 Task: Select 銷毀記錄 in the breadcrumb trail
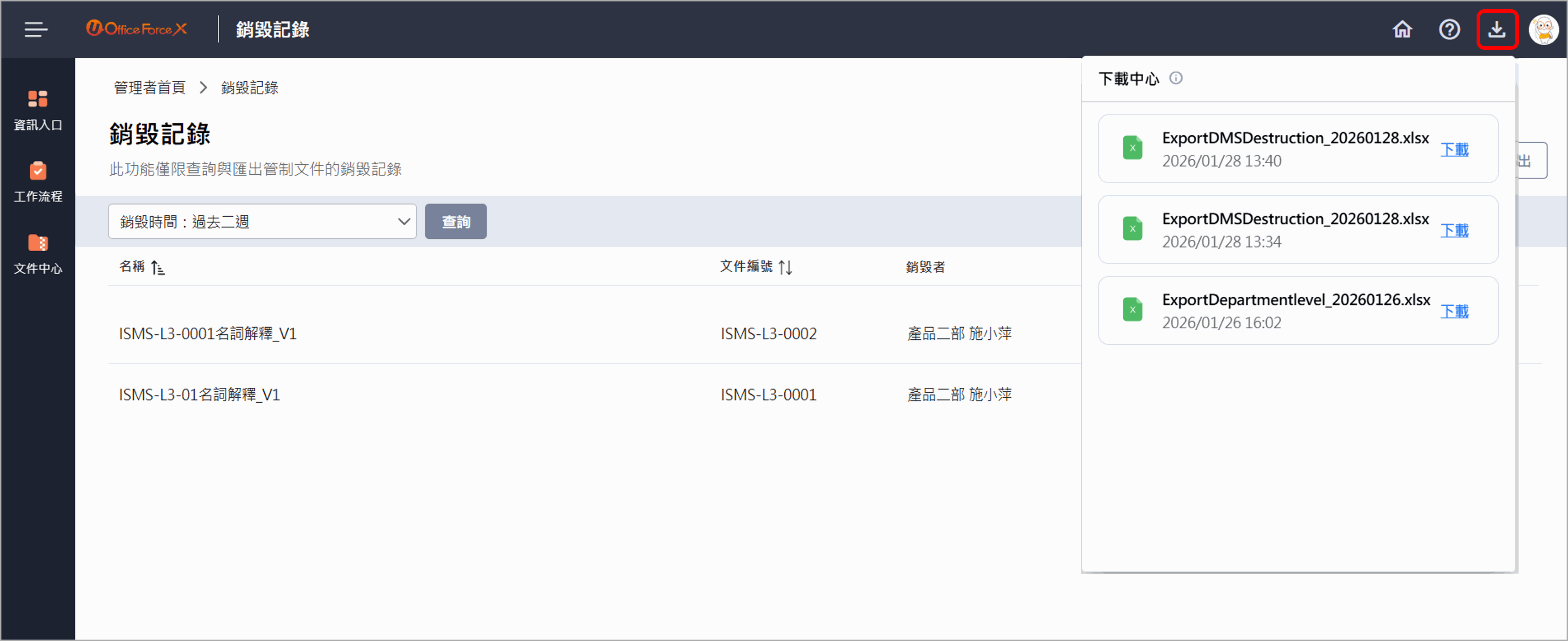[250, 88]
